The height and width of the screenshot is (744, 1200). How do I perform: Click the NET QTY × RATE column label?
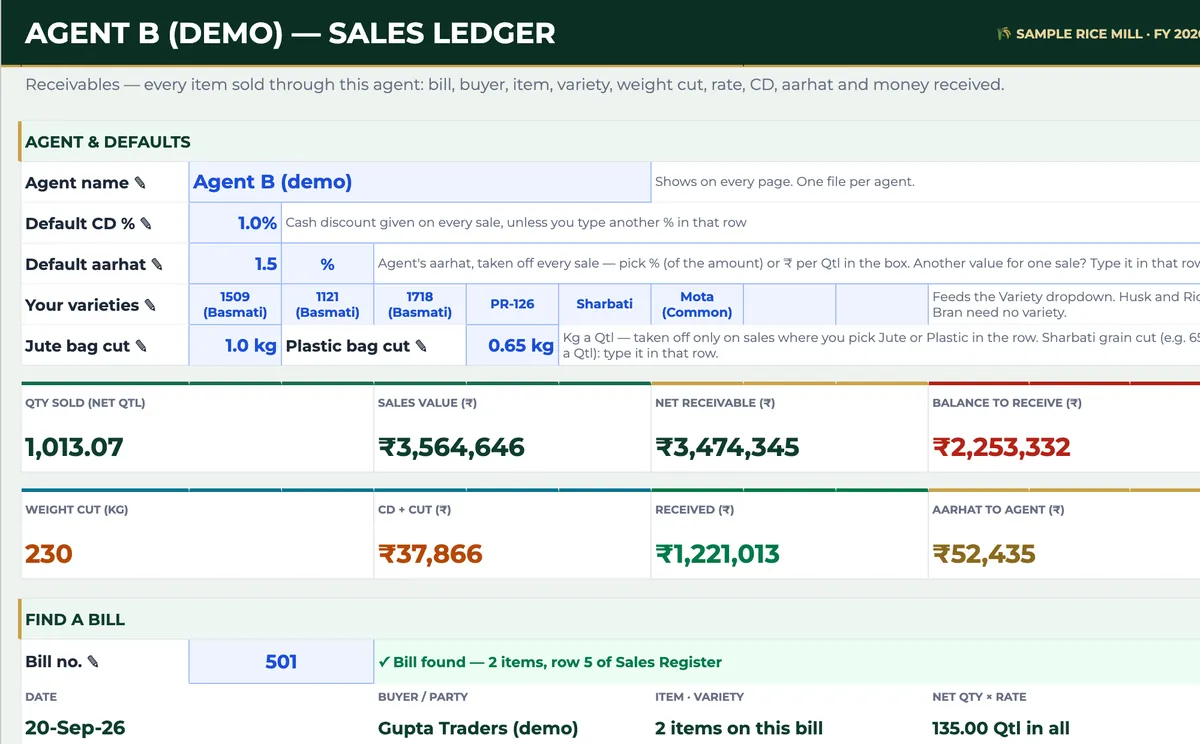point(979,697)
